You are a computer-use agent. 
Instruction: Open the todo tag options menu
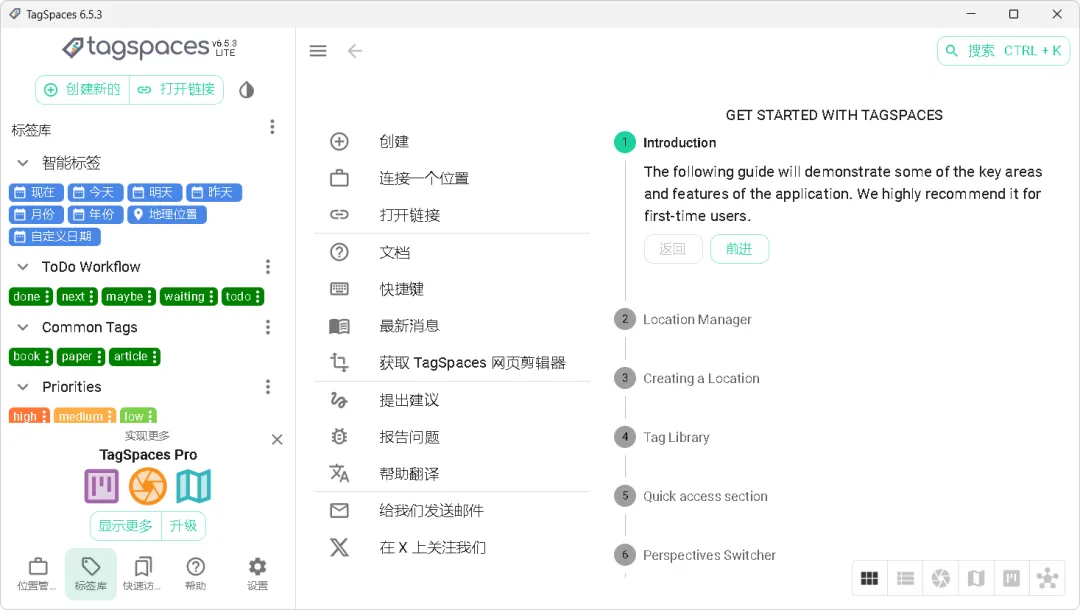point(258,297)
